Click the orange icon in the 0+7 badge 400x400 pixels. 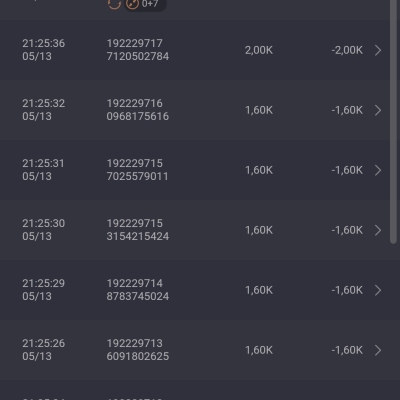(133, 4)
